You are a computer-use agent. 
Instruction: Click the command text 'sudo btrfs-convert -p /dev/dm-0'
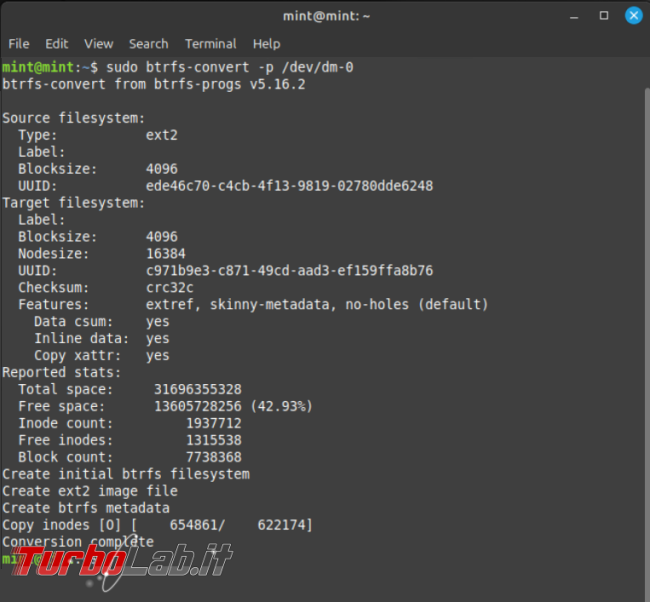[230, 67]
